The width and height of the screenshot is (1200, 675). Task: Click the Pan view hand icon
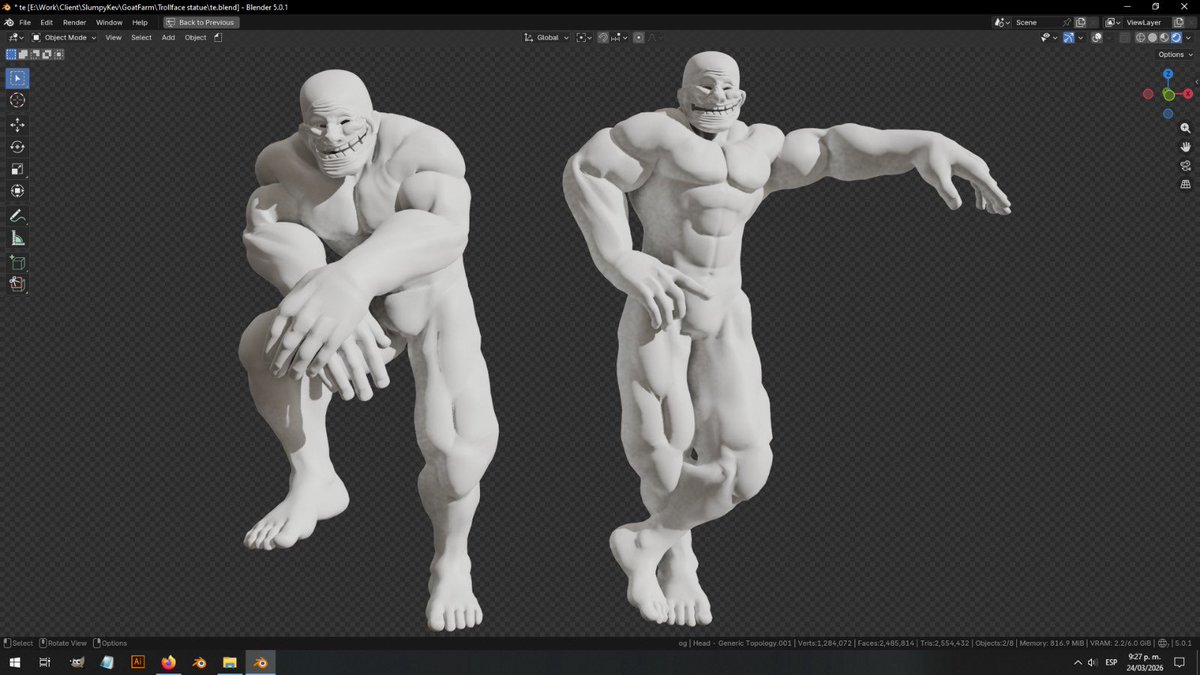[1186, 147]
